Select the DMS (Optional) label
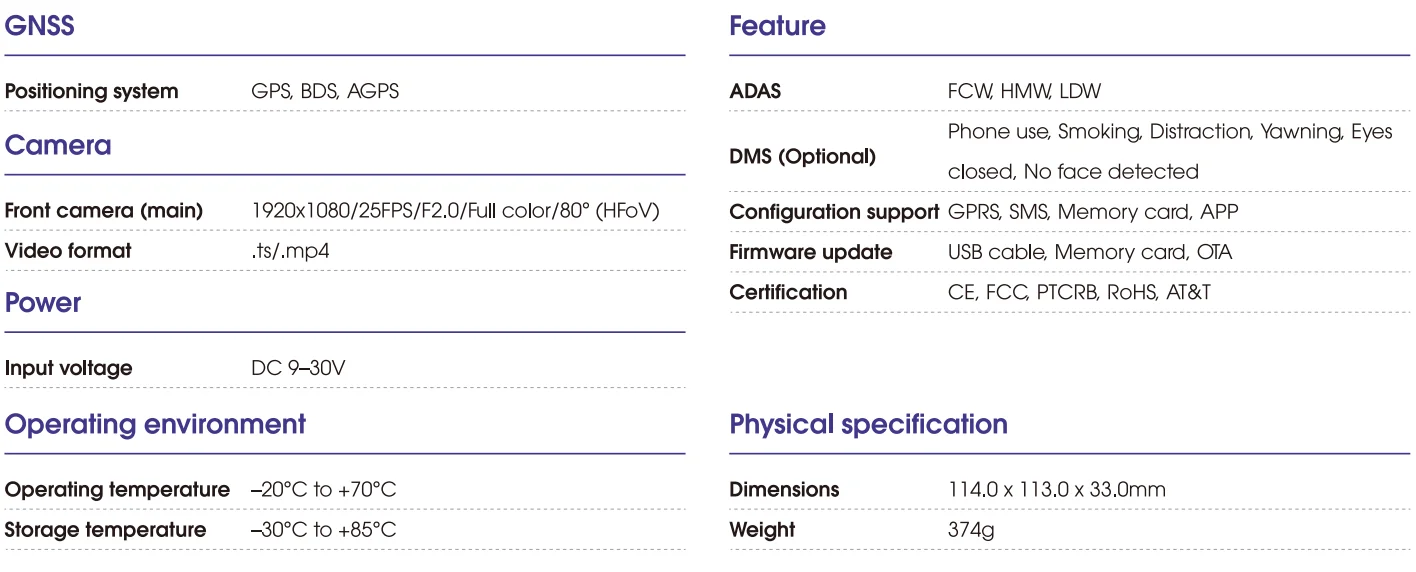 [802, 157]
